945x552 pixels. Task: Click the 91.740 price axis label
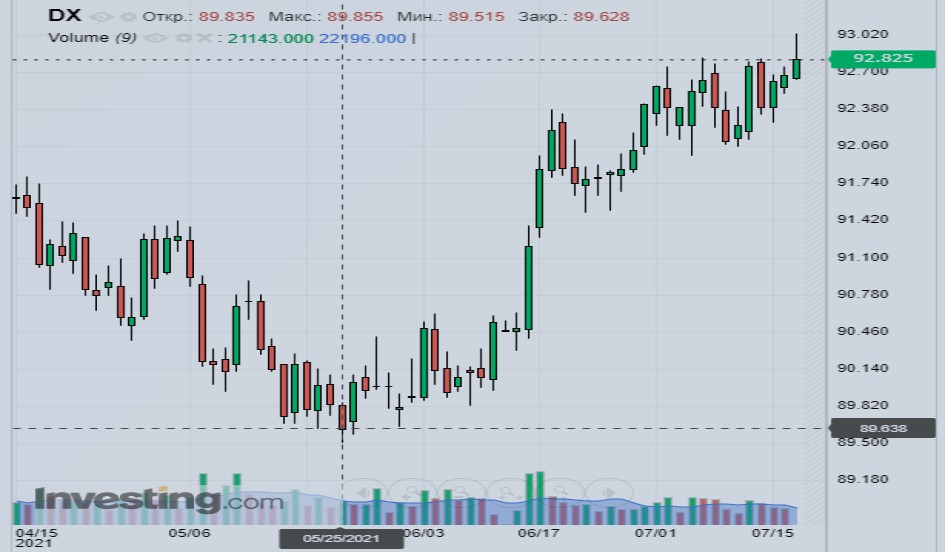coord(862,182)
